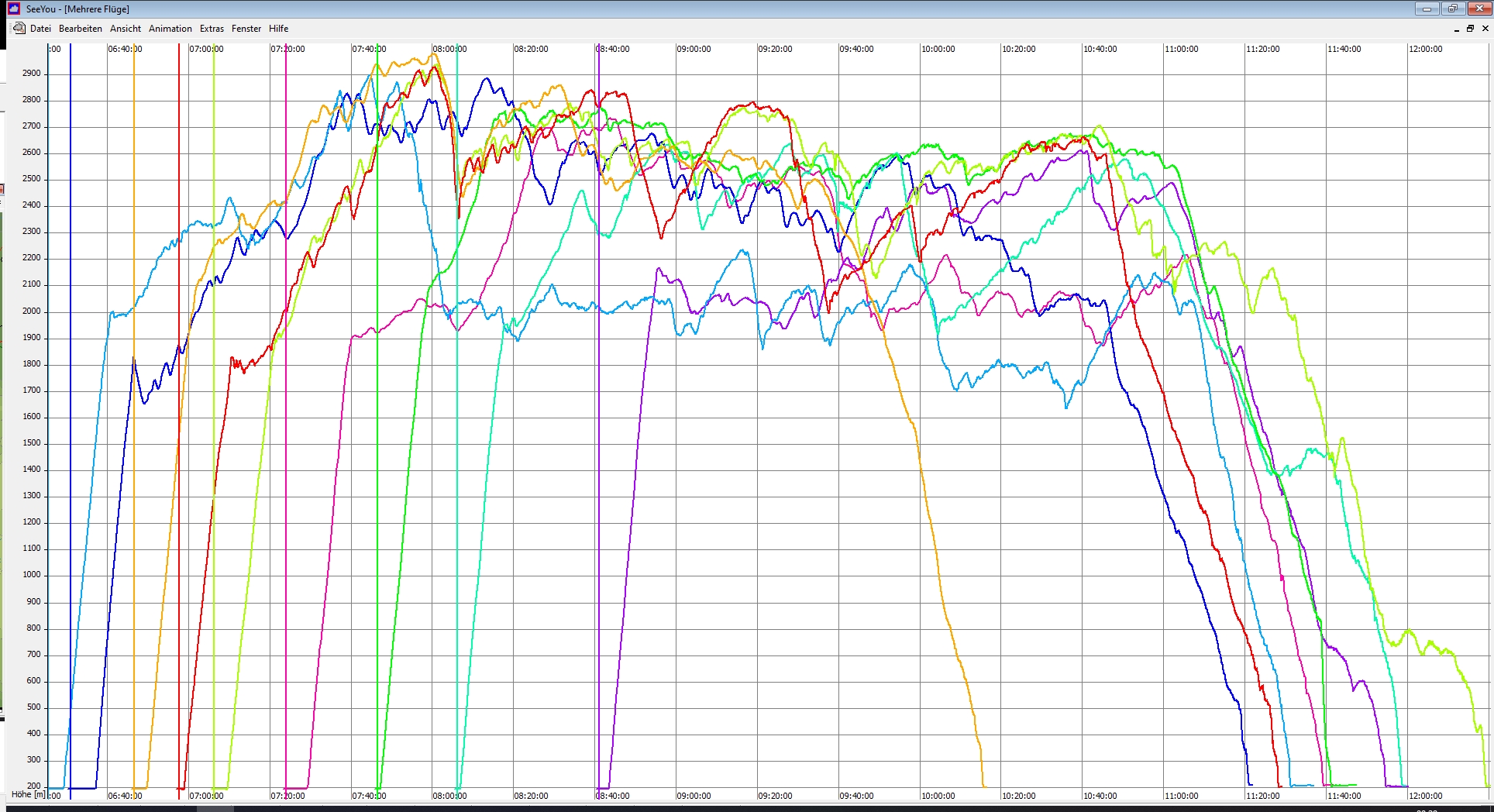Open the Bearbeiten menu

81,29
